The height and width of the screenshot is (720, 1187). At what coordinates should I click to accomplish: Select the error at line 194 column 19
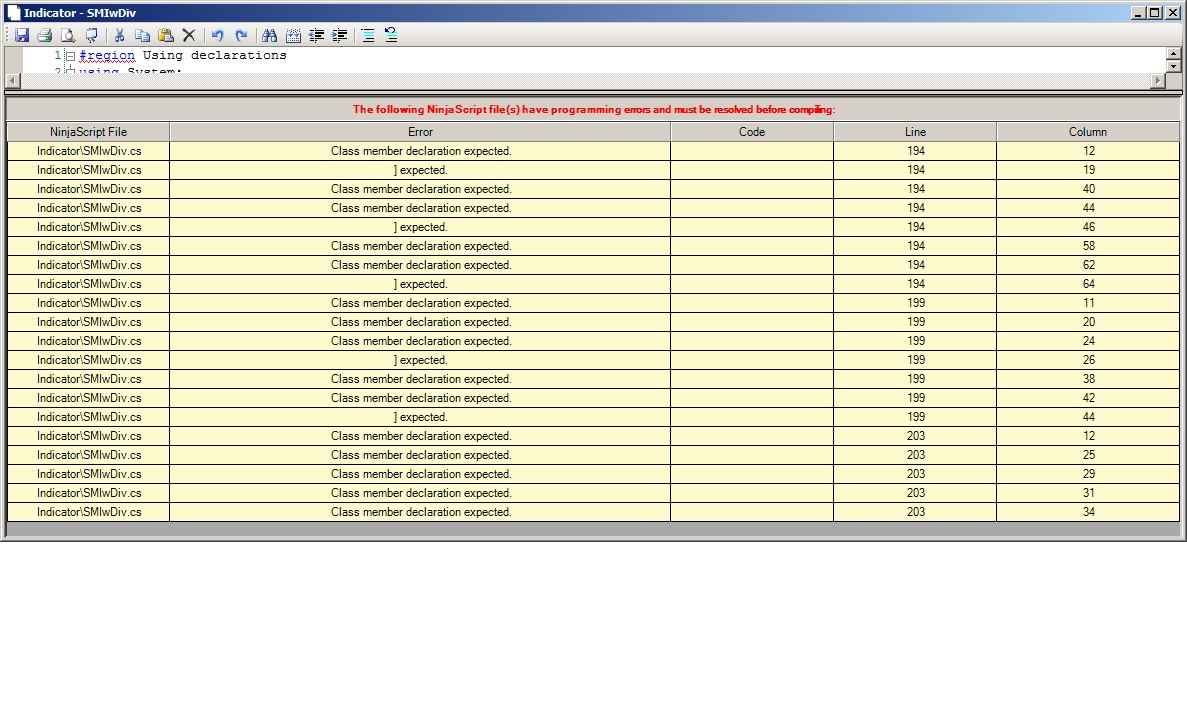(594, 170)
